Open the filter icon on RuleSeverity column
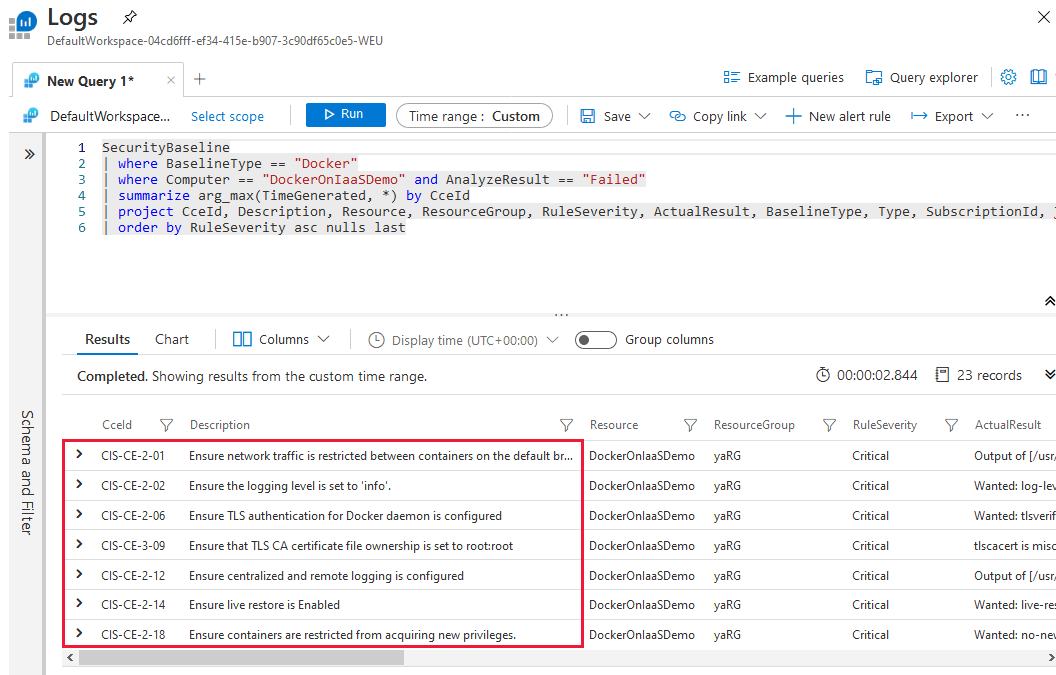The image size is (1056, 675). [950, 424]
